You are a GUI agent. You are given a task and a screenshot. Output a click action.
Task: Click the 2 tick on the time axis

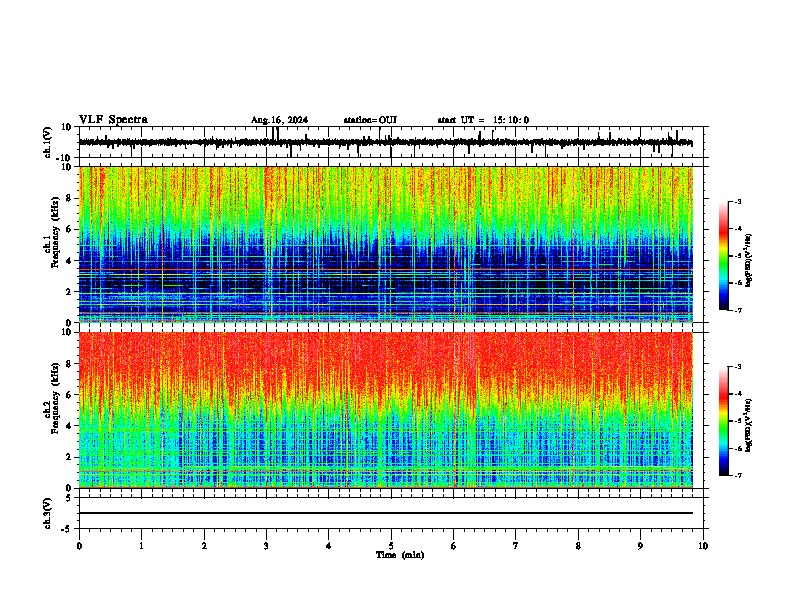pyautogui.click(x=204, y=546)
